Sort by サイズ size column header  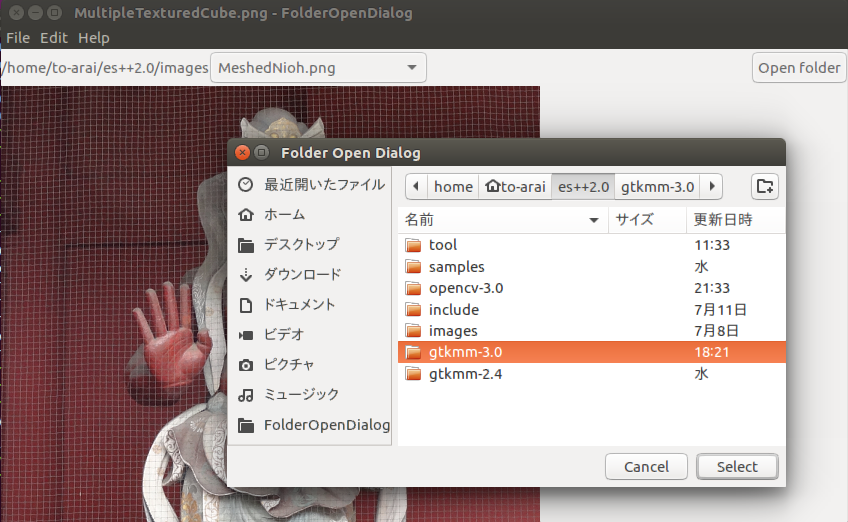(x=647, y=220)
